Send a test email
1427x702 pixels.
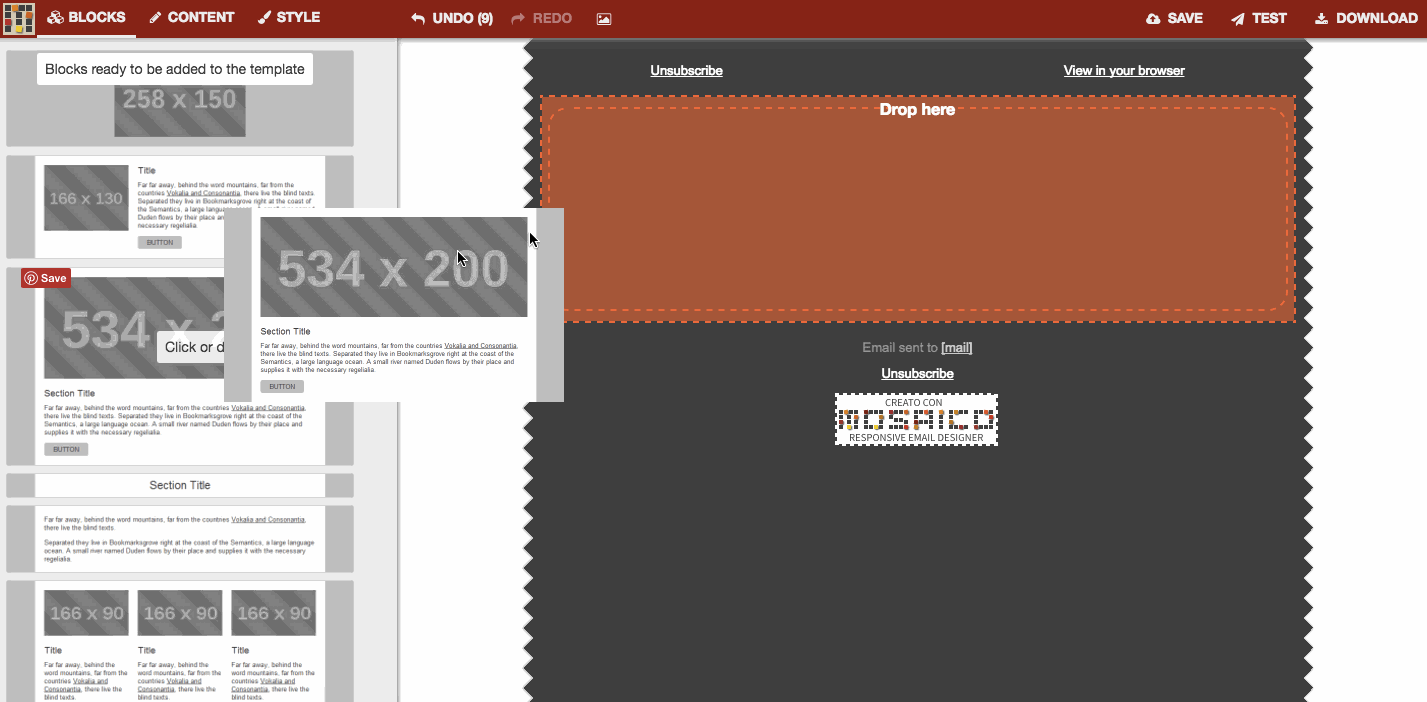click(1259, 19)
